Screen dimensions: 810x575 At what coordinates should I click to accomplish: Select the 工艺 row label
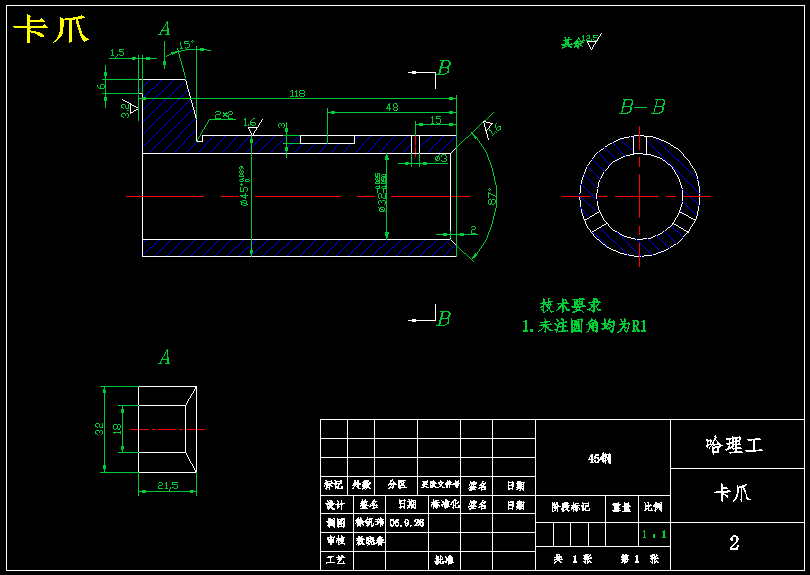[335, 559]
